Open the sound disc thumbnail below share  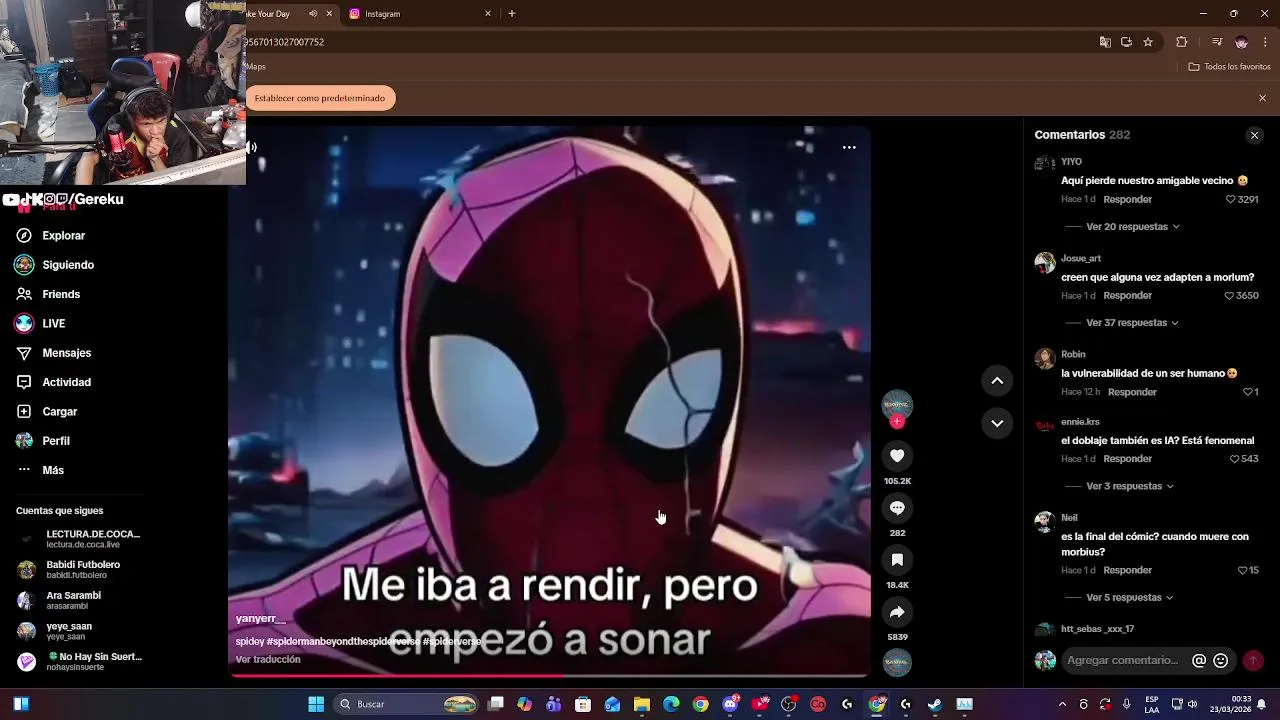click(x=897, y=662)
